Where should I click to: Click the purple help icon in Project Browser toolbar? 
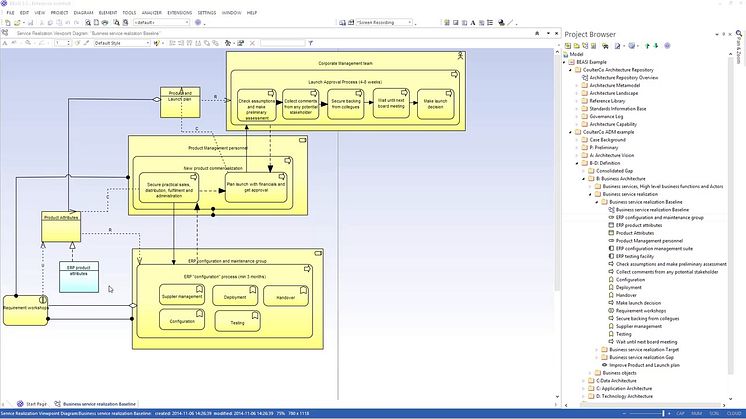point(667,46)
